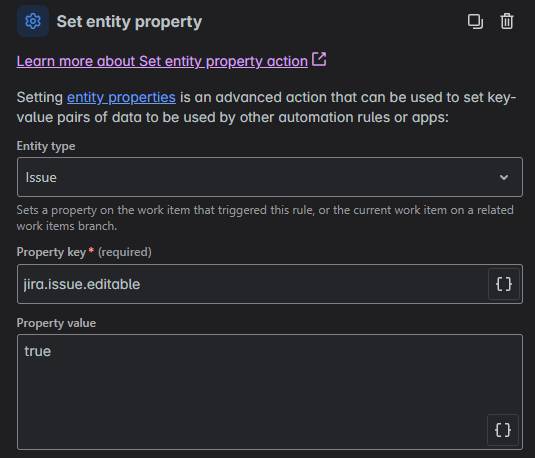Open Learn more about Set entity property action

tap(162, 61)
